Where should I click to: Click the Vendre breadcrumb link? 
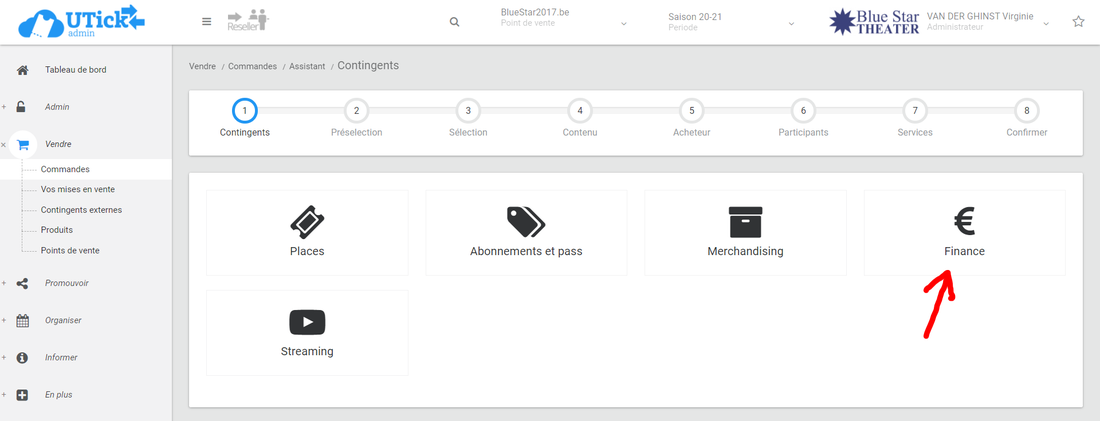(x=203, y=66)
